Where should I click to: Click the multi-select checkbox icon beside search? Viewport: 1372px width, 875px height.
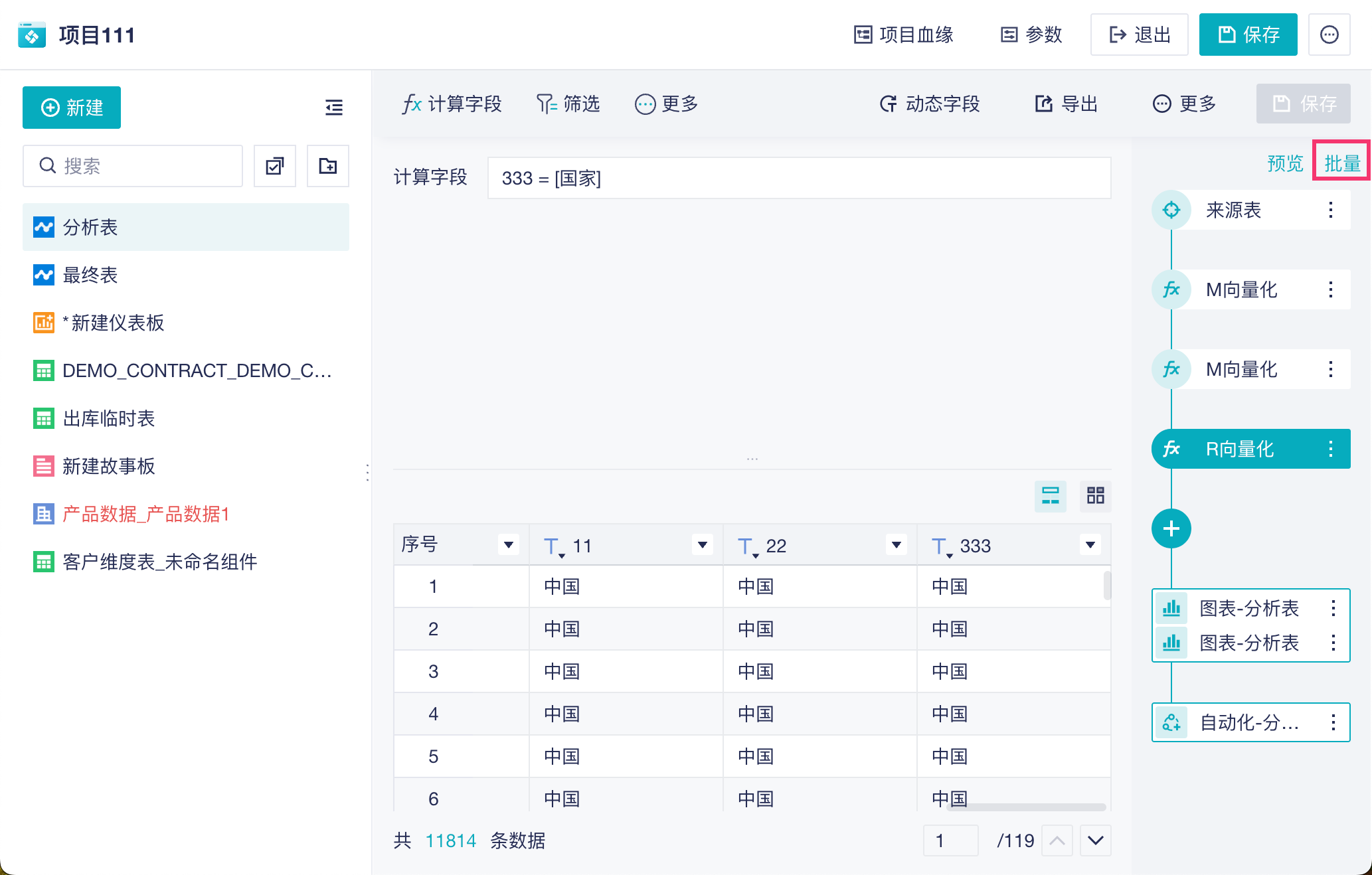(275, 166)
